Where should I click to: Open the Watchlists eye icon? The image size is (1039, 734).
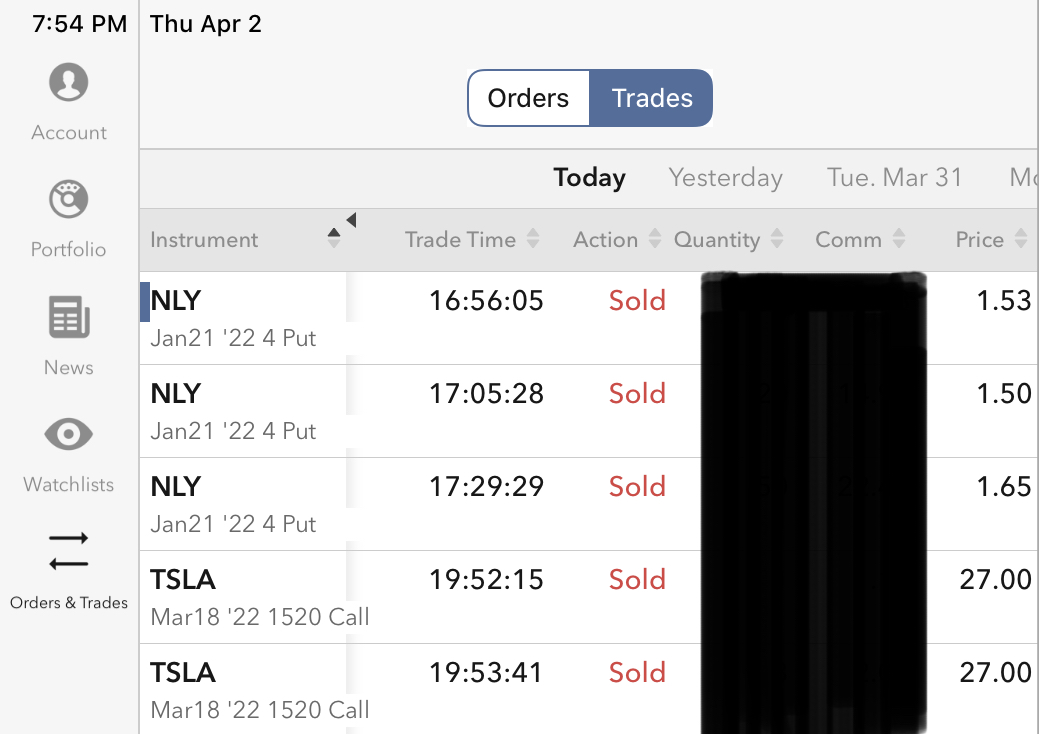pos(69,435)
